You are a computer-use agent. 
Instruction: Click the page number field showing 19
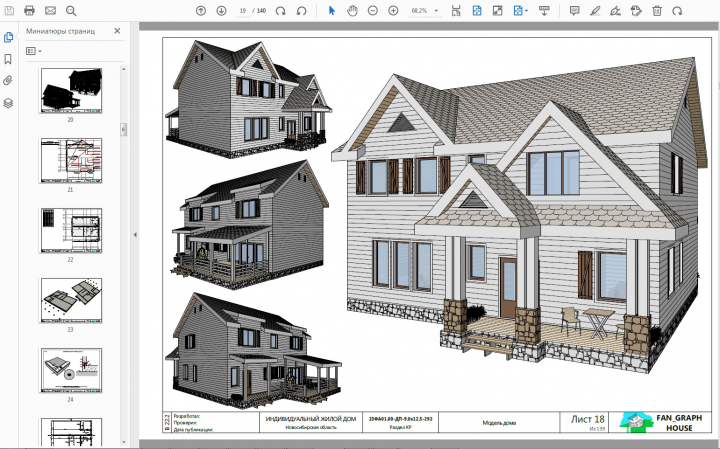242,11
